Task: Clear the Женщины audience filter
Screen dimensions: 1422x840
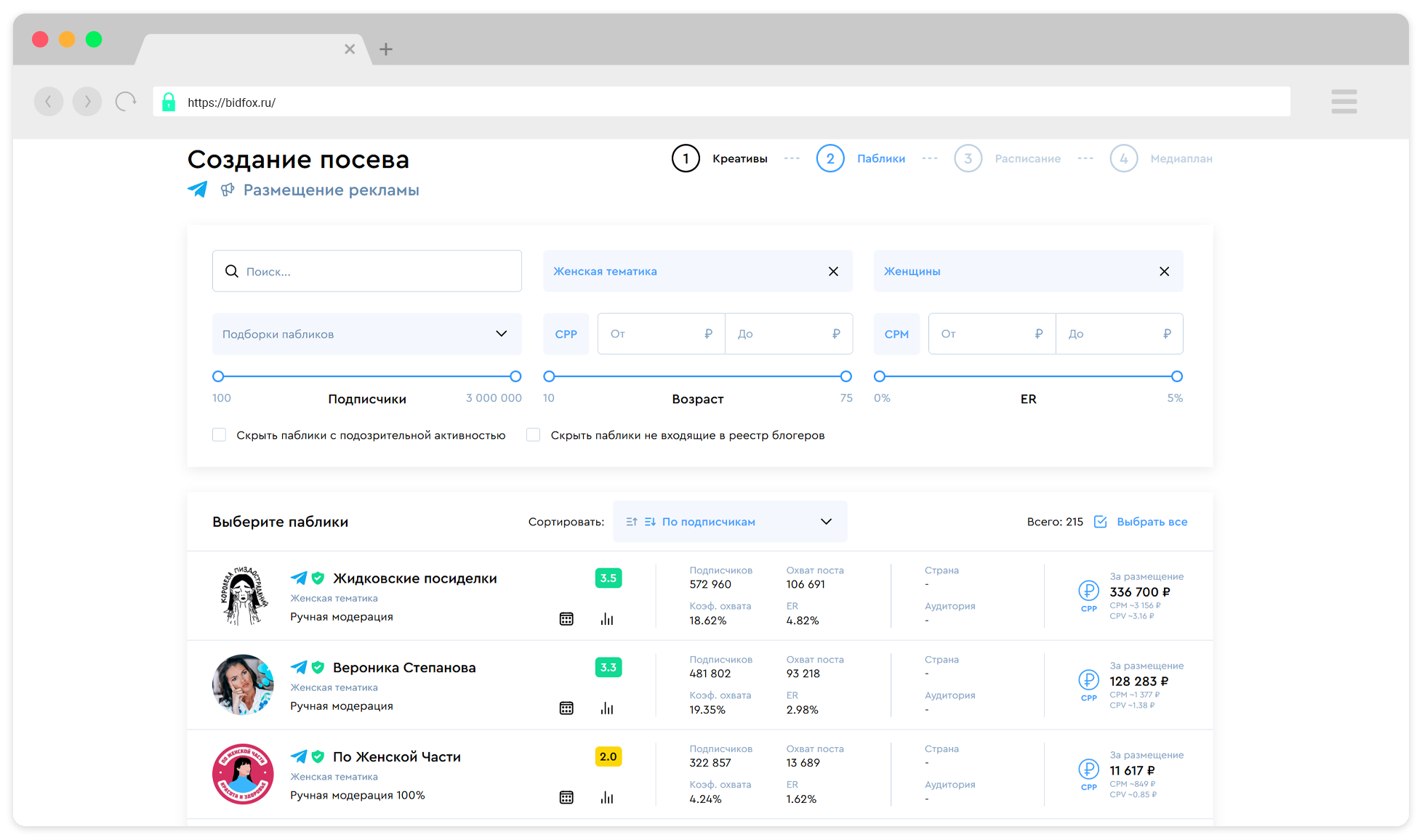Action: tap(1164, 271)
